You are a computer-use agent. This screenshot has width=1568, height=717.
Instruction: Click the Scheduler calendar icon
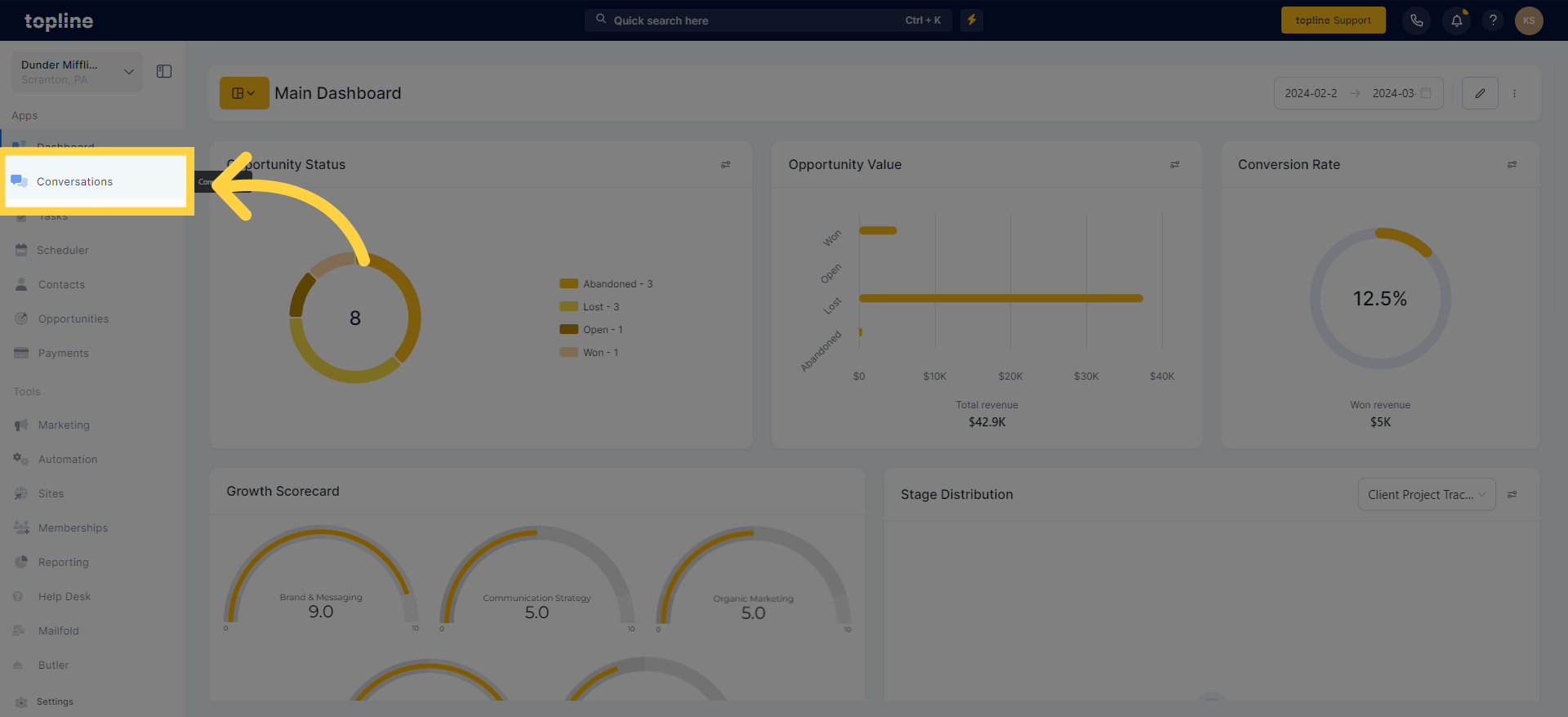click(x=21, y=250)
